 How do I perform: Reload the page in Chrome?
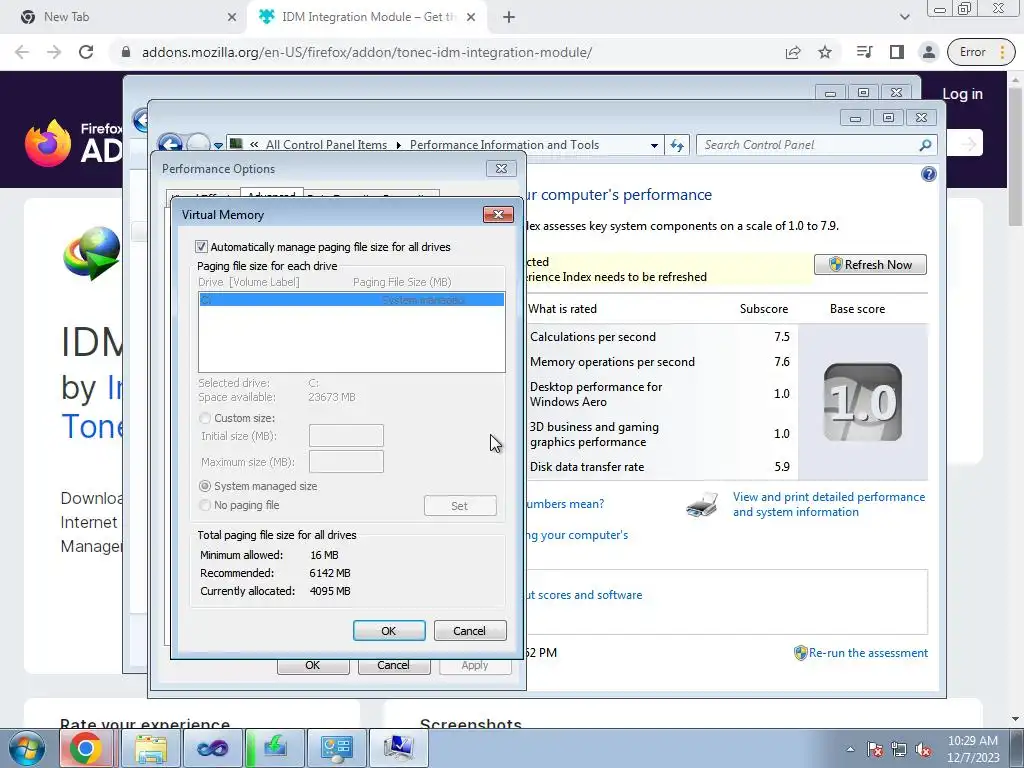coord(86,52)
